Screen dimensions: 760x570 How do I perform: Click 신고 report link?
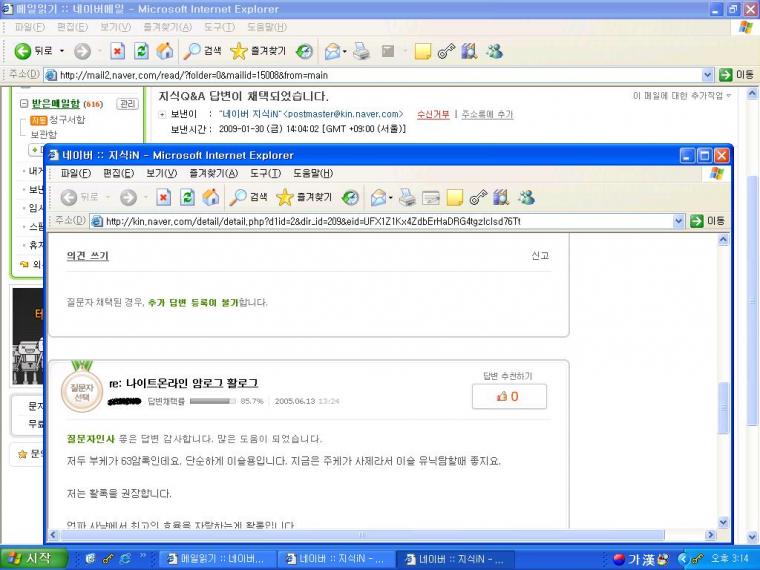540,255
